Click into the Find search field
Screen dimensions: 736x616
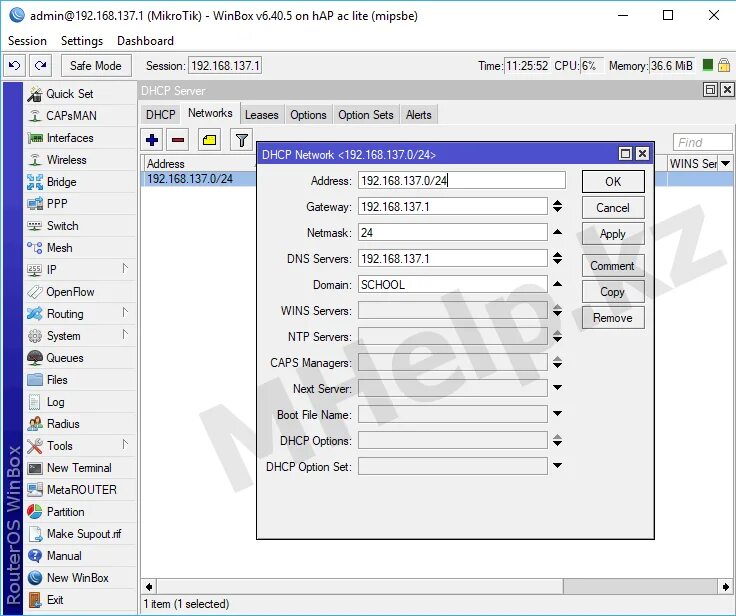tap(702, 142)
